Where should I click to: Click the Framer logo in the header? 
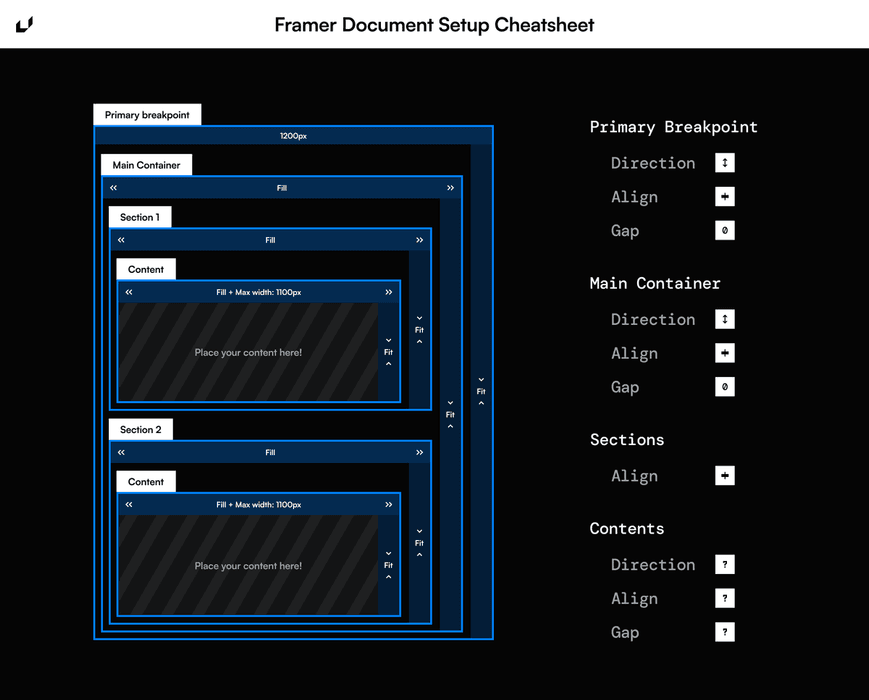[24, 25]
